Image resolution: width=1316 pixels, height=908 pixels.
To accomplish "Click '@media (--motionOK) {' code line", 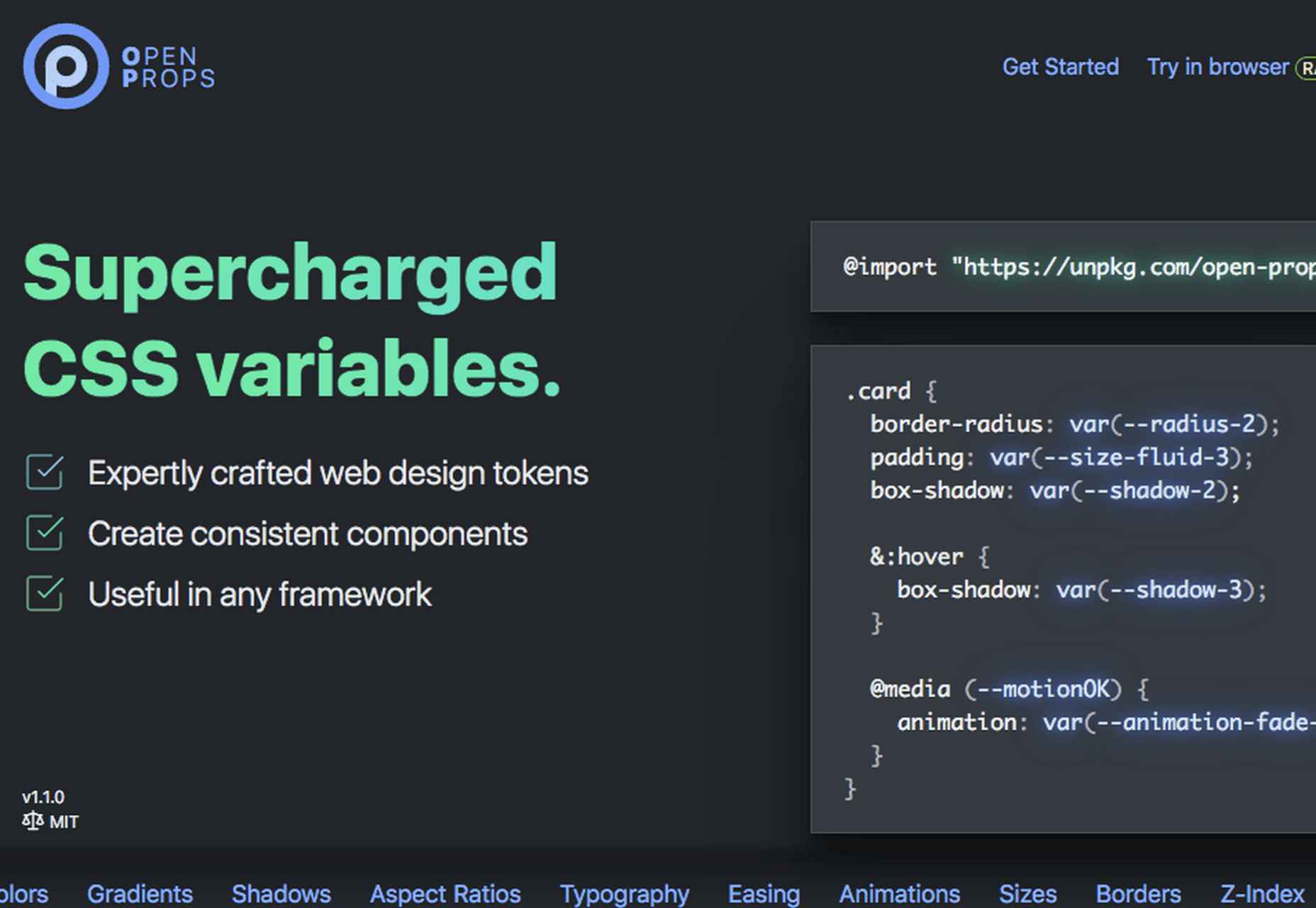I will 1009,690.
